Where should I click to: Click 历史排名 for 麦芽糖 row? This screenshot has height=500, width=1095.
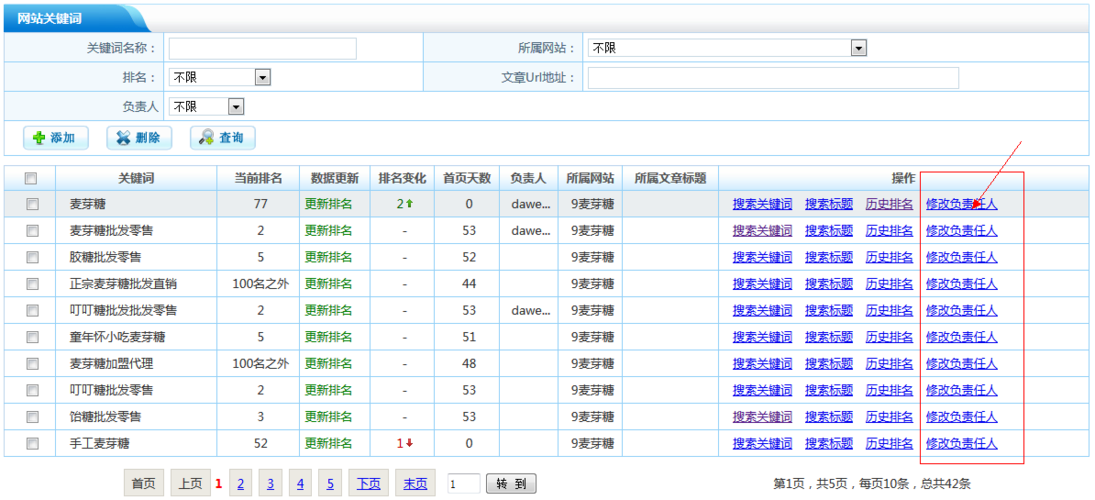tap(889, 205)
